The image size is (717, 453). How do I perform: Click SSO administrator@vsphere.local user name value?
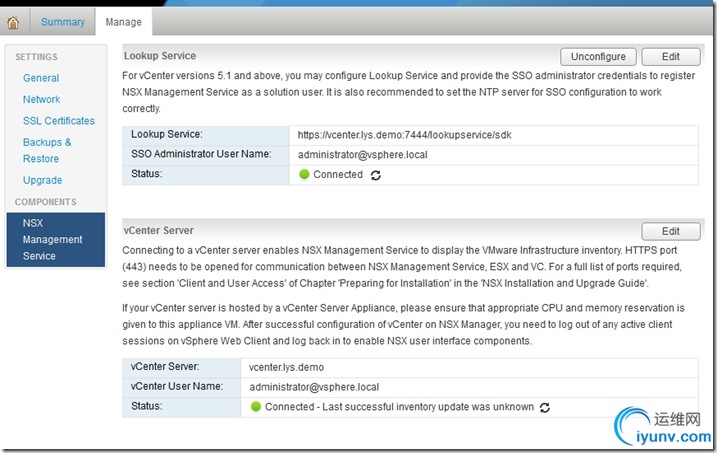(x=363, y=155)
